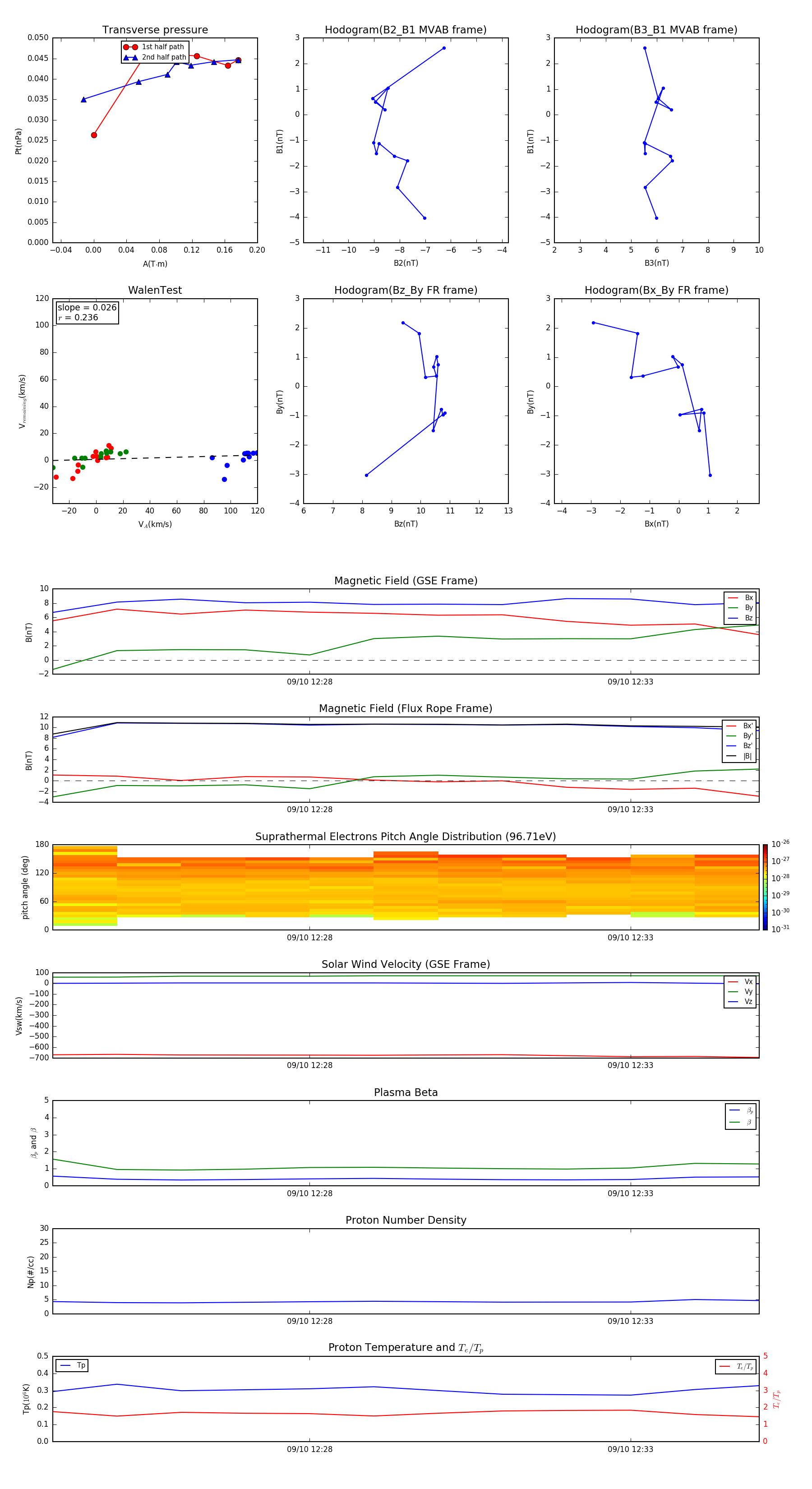
Task: Click the 'Np(#/cc)' axis label
Action: tap(31, 1272)
